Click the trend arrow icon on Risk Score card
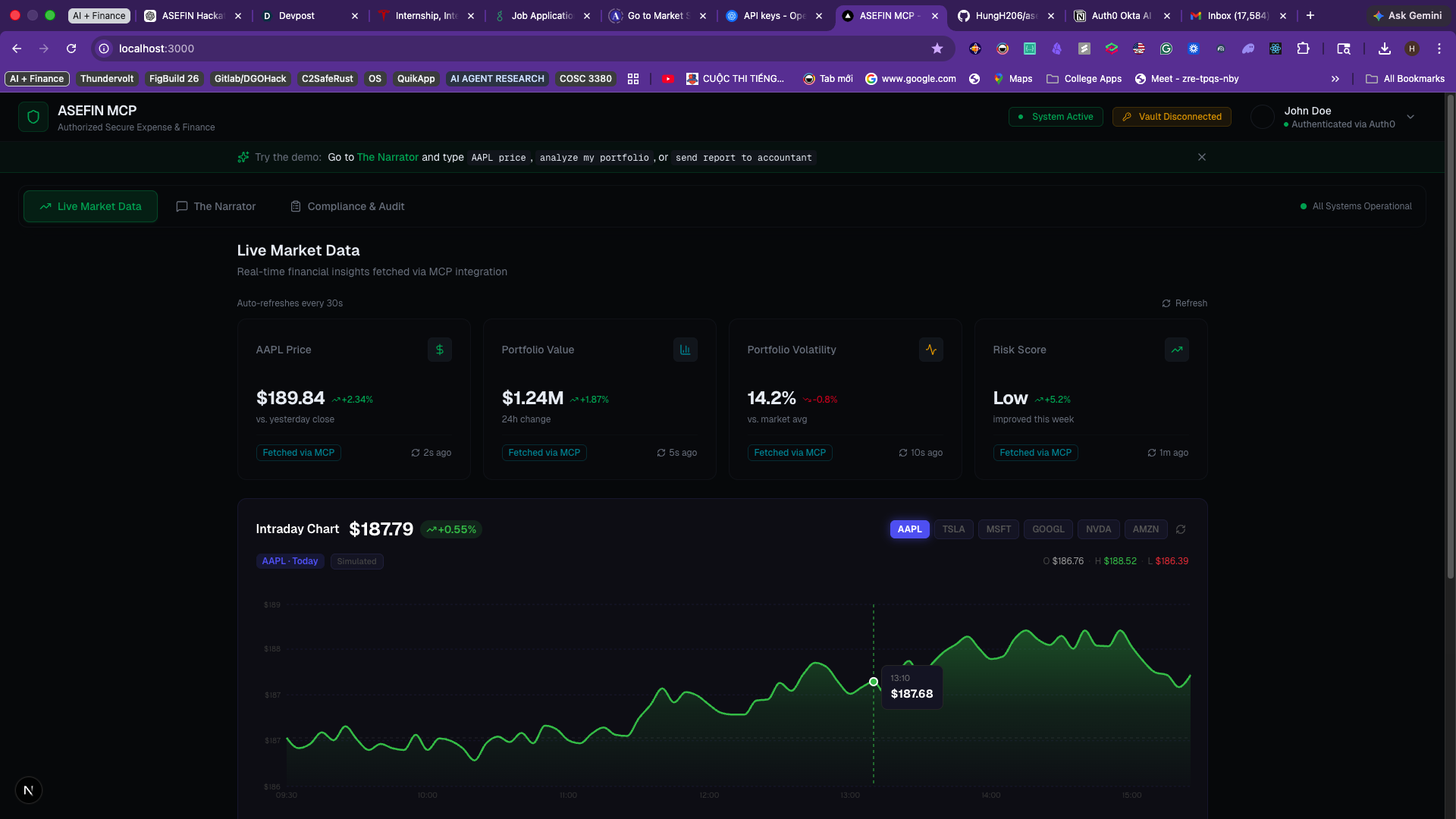 tap(1177, 350)
